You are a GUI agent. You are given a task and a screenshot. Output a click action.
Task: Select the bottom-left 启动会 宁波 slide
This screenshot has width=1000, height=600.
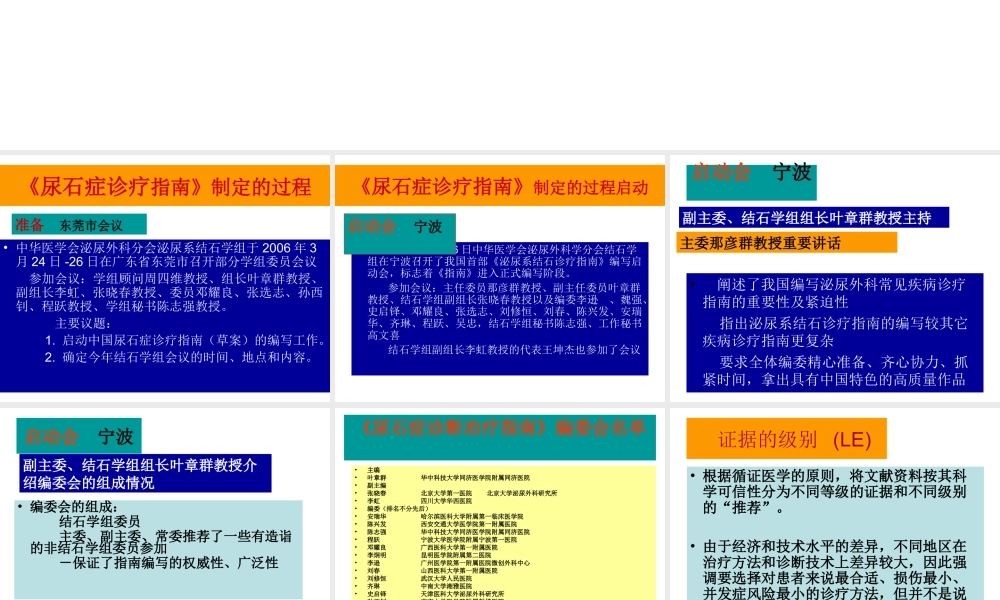pos(166,500)
